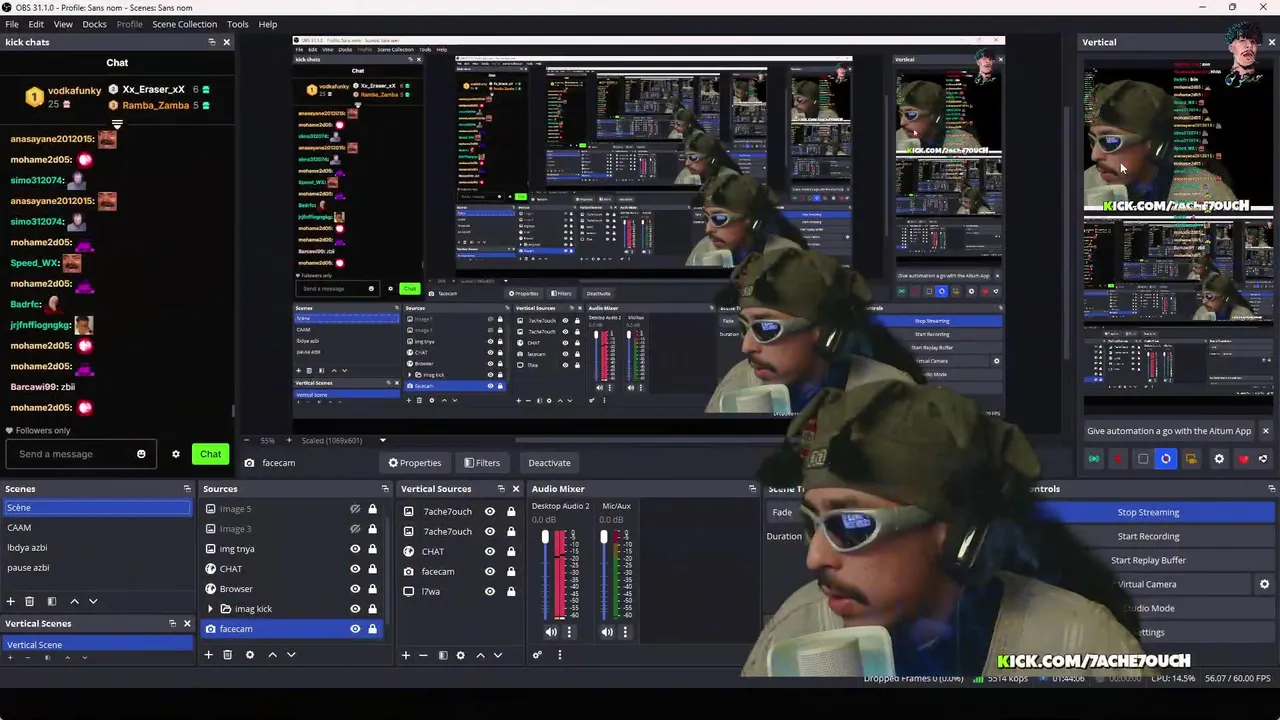Viewport: 1280px width, 720px height.
Task: Dismiss the Aitum App automation banner
Action: tap(1265, 431)
